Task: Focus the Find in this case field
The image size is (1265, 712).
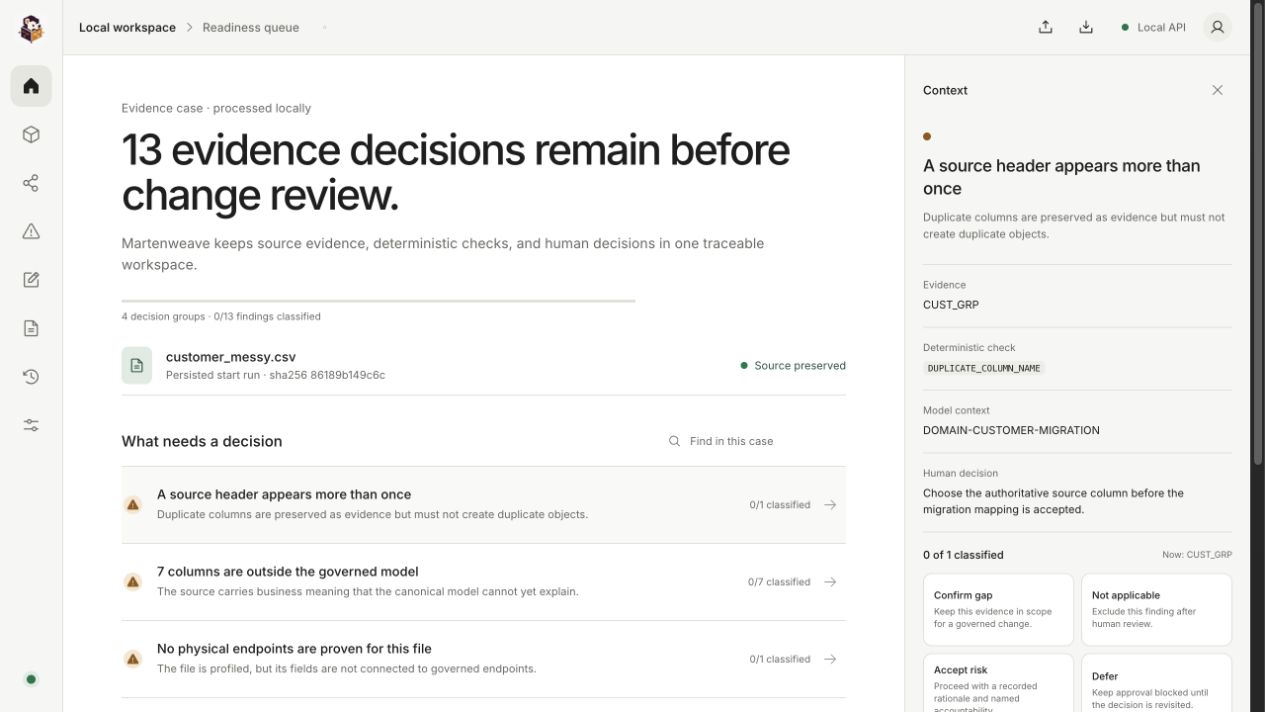Action: point(756,441)
